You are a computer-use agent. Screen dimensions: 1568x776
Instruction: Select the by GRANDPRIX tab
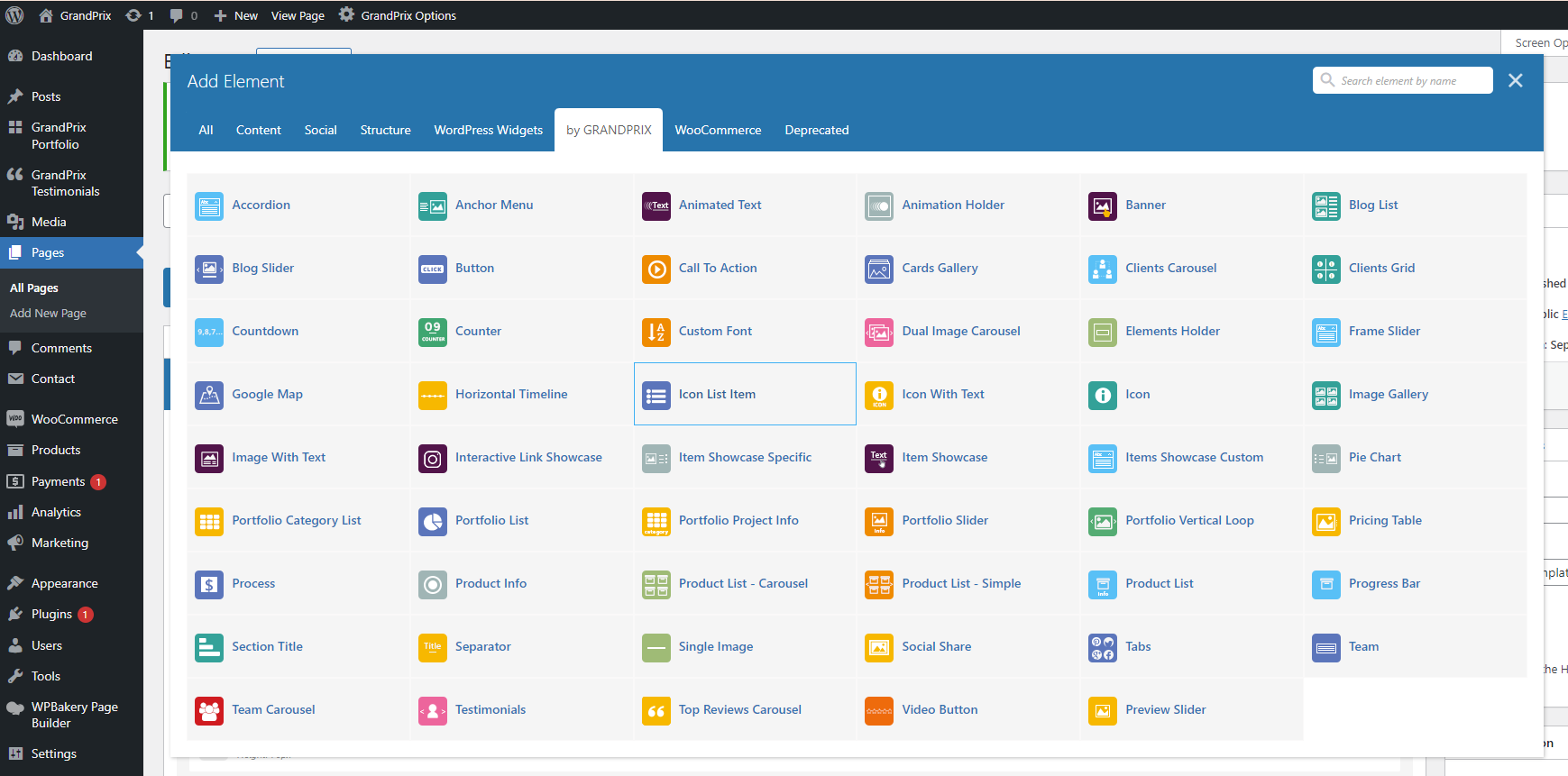[x=609, y=130]
